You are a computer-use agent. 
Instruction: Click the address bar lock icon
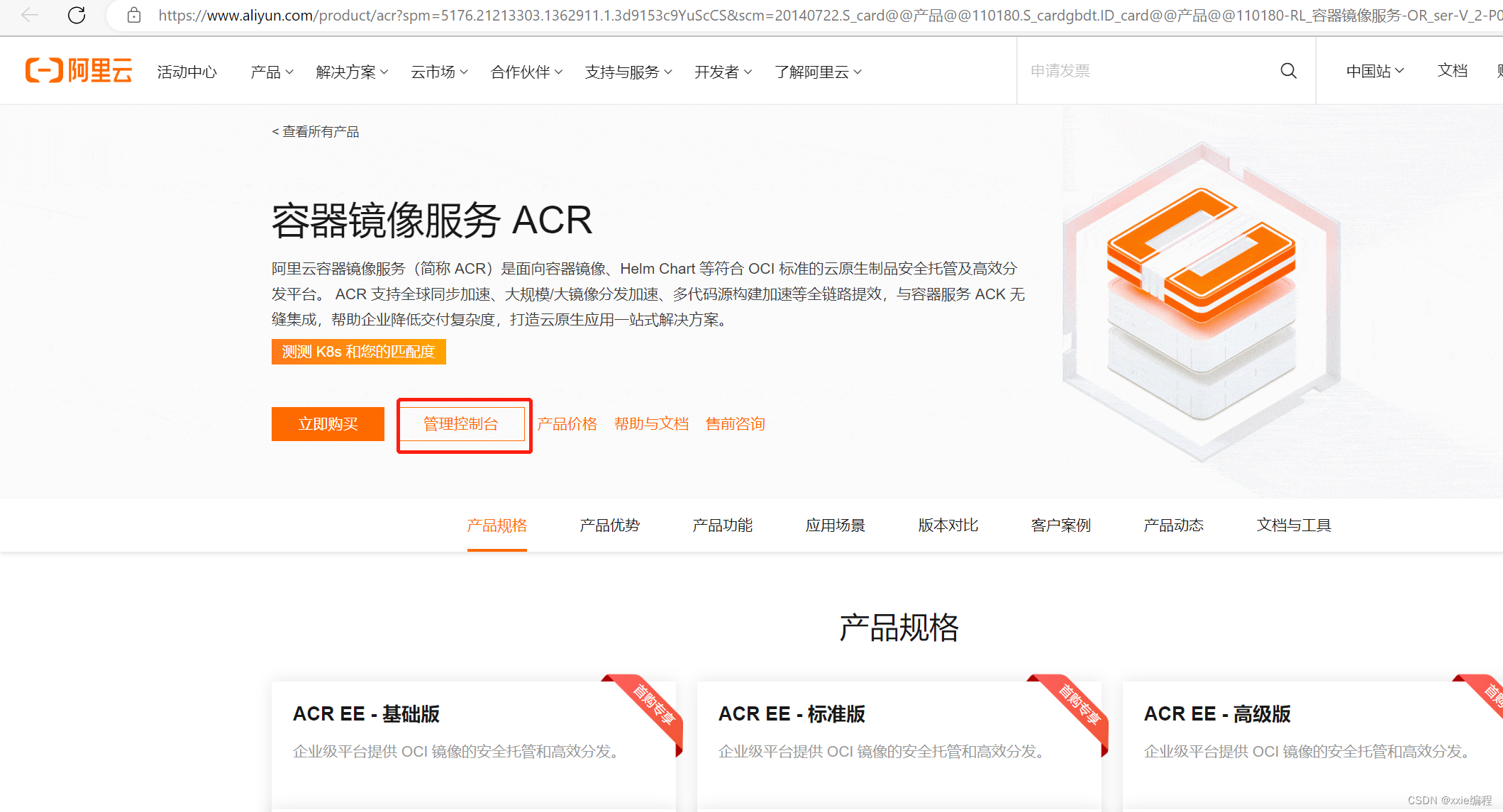[133, 15]
